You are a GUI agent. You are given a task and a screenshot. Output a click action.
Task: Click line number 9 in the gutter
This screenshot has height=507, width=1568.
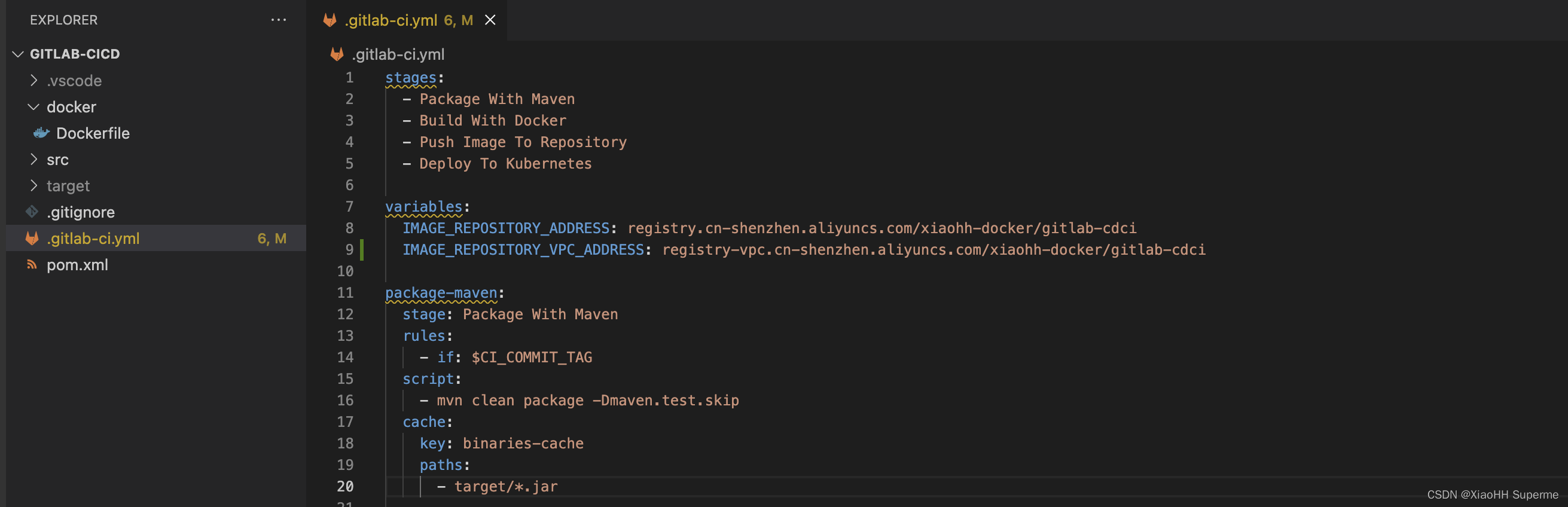pyautogui.click(x=349, y=249)
